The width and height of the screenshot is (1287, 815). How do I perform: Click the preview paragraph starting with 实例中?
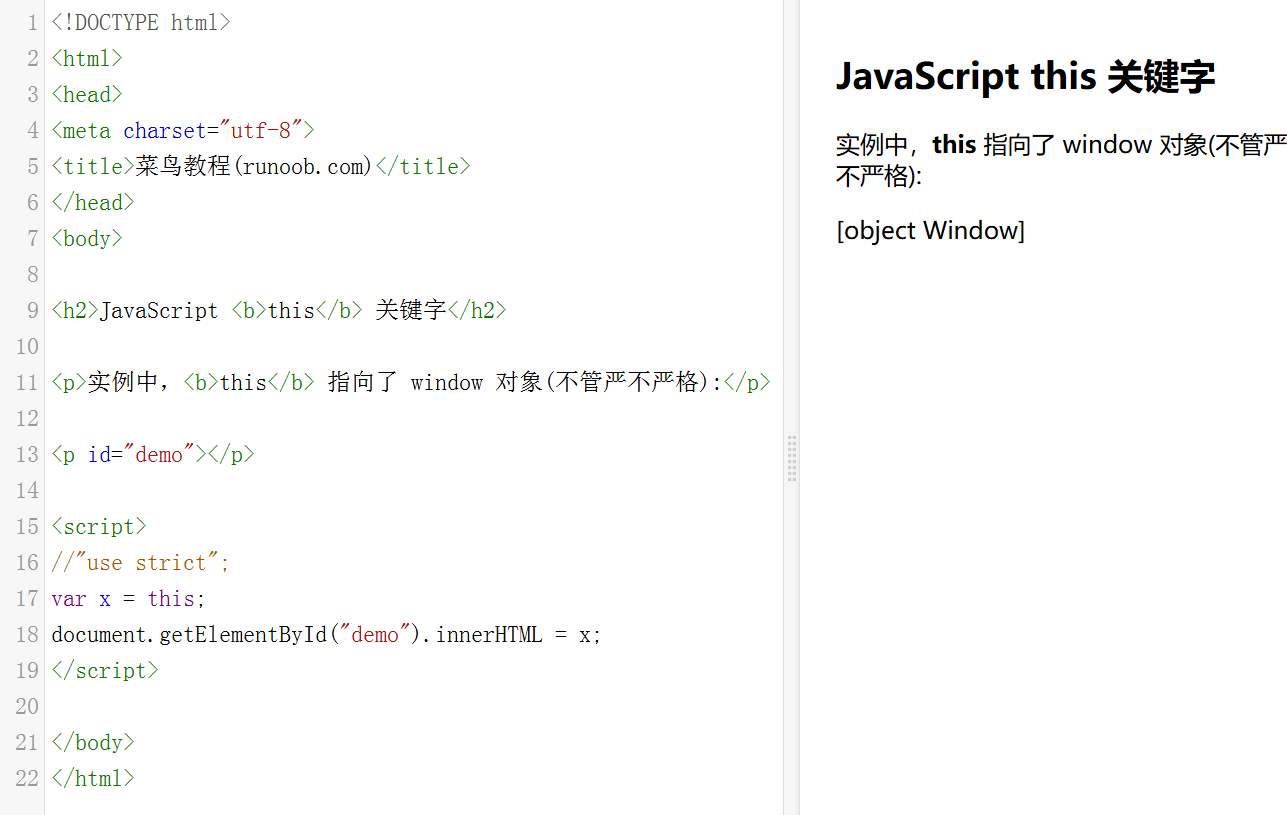coord(1061,160)
